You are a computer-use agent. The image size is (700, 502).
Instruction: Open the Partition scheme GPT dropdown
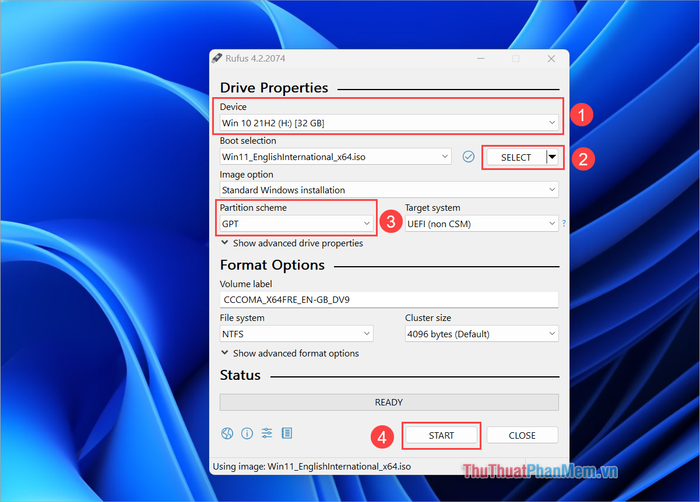[x=296, y=224]
